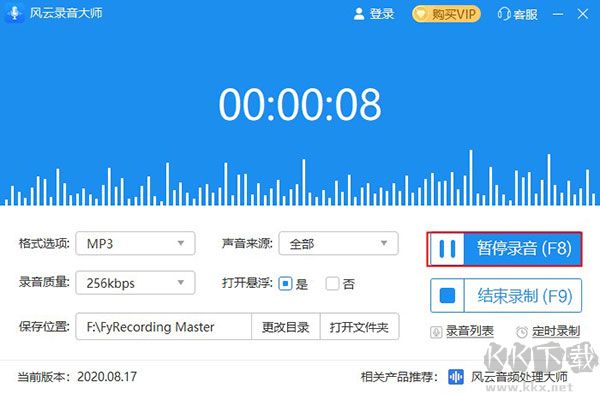
Task: Click the 打开文件夹 button
Action: click(359, 327)
